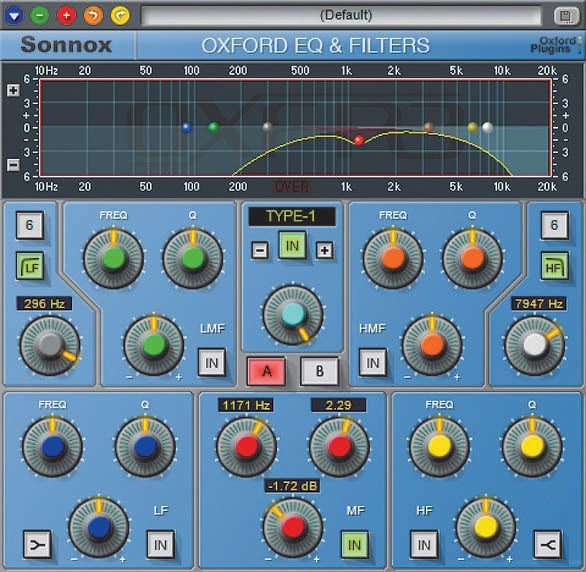Select the blue LF node on graph
586x572 pixels.
(x=187, y=128)
